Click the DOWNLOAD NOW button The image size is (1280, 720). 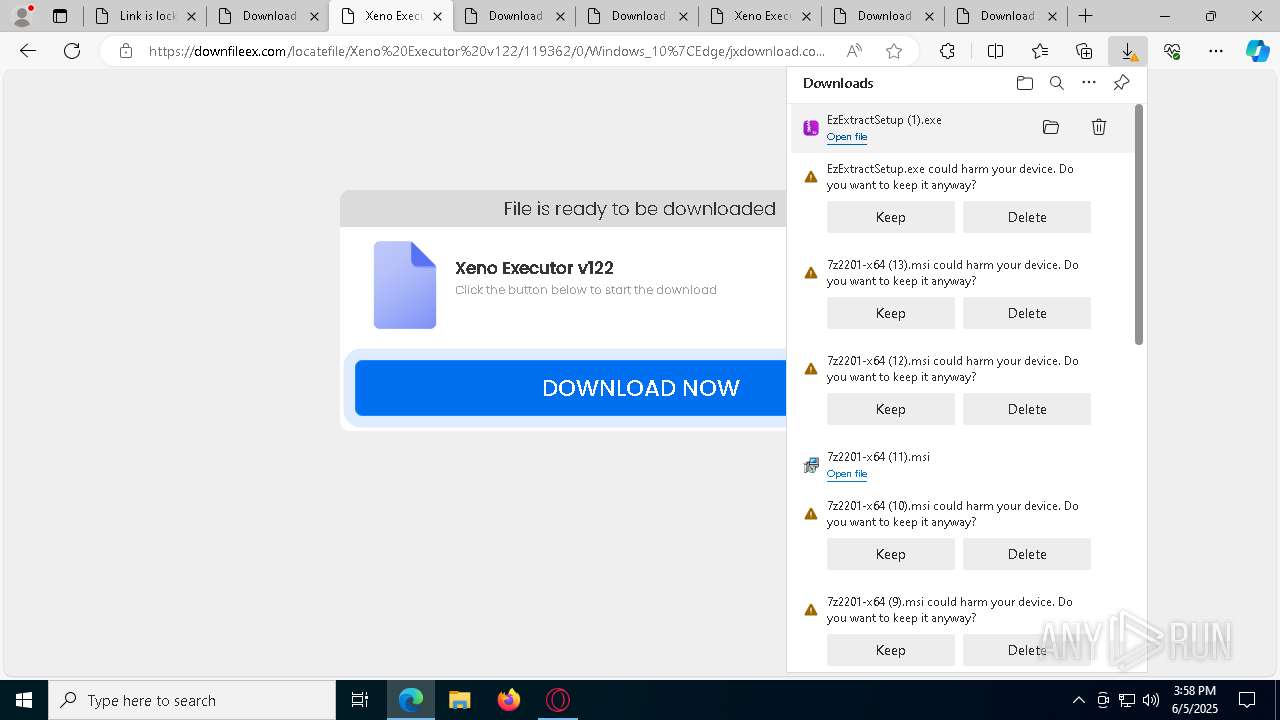[571, 388]
